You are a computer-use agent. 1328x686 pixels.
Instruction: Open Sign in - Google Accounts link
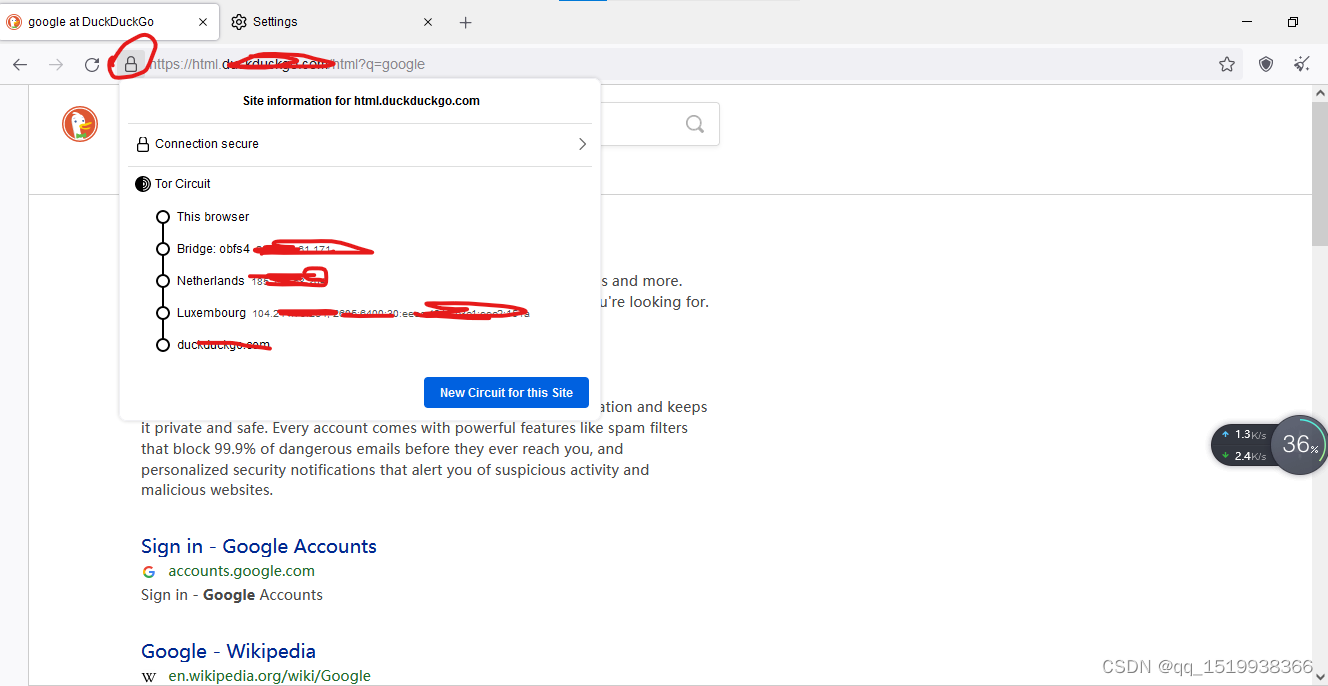click(259, 546)
